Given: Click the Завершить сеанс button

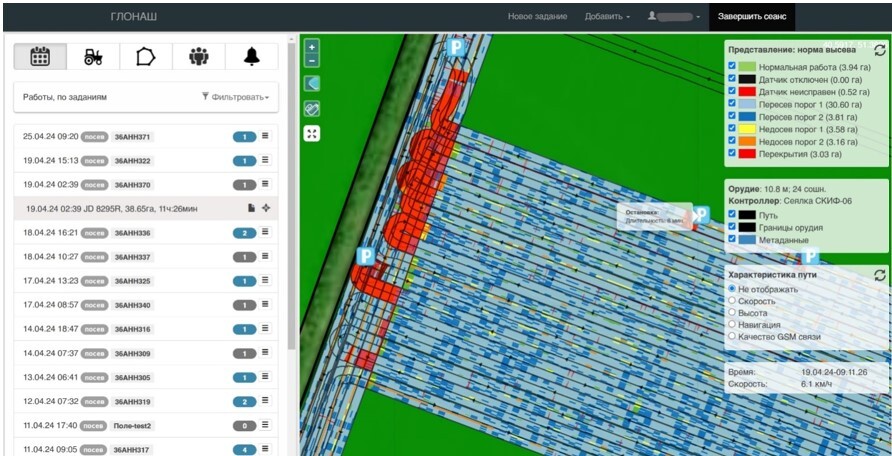Looking at the screenshot, I should tap(751, 16).
